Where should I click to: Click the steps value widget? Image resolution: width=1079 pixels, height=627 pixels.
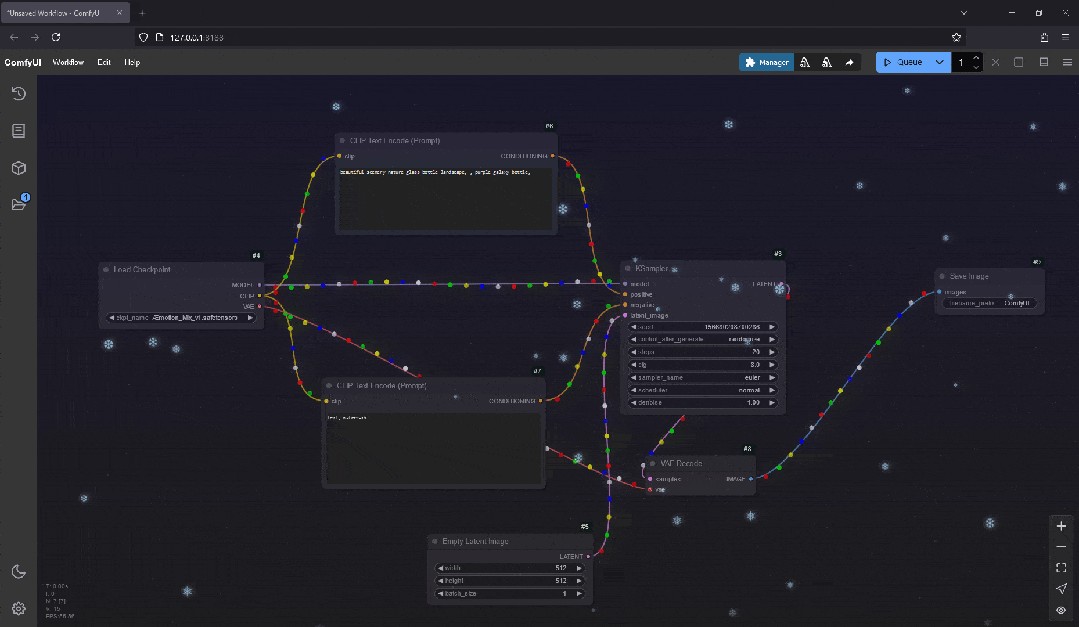(x=703, y=352)
